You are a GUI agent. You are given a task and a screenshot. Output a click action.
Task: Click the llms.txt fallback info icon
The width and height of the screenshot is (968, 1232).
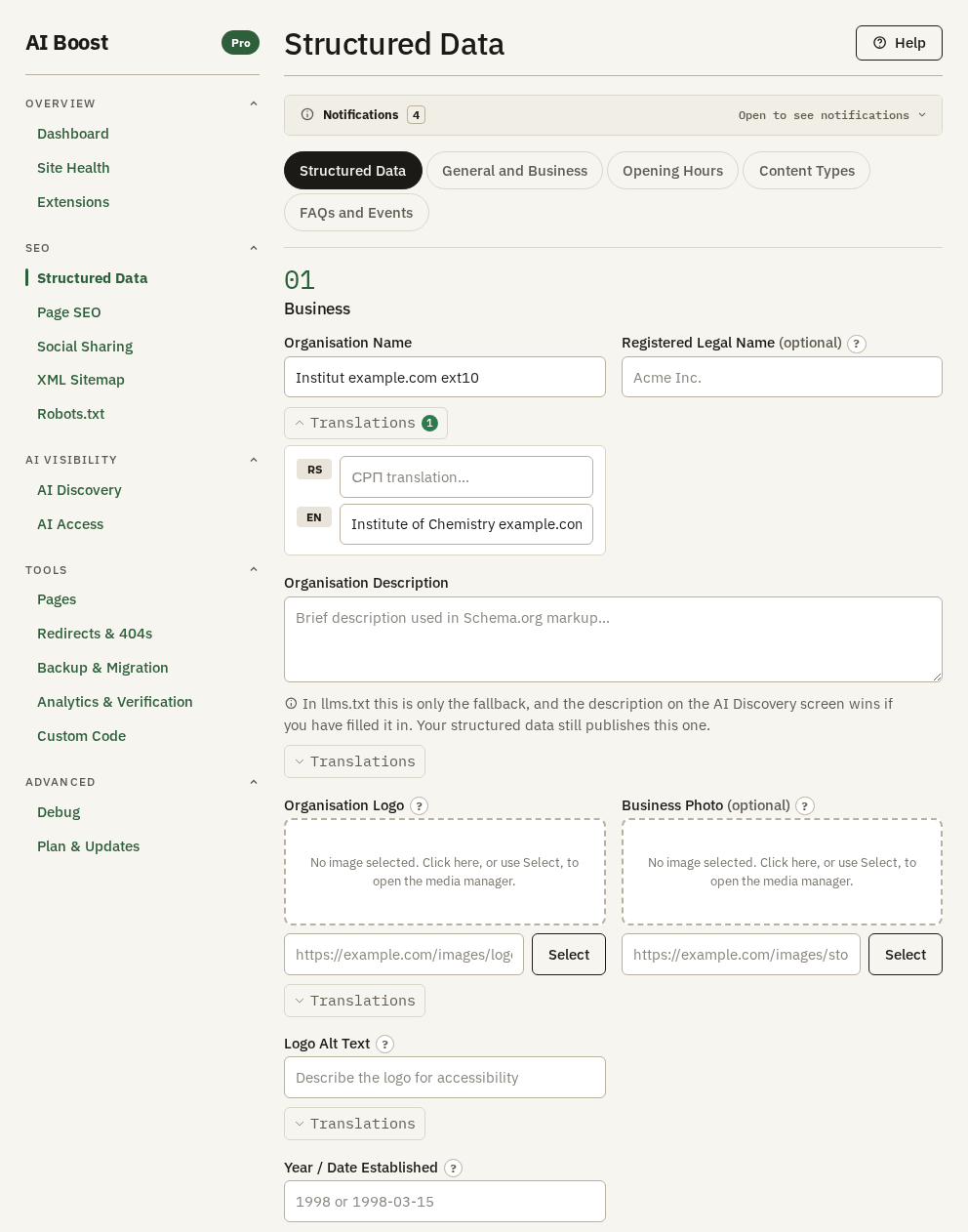point(291,704)
